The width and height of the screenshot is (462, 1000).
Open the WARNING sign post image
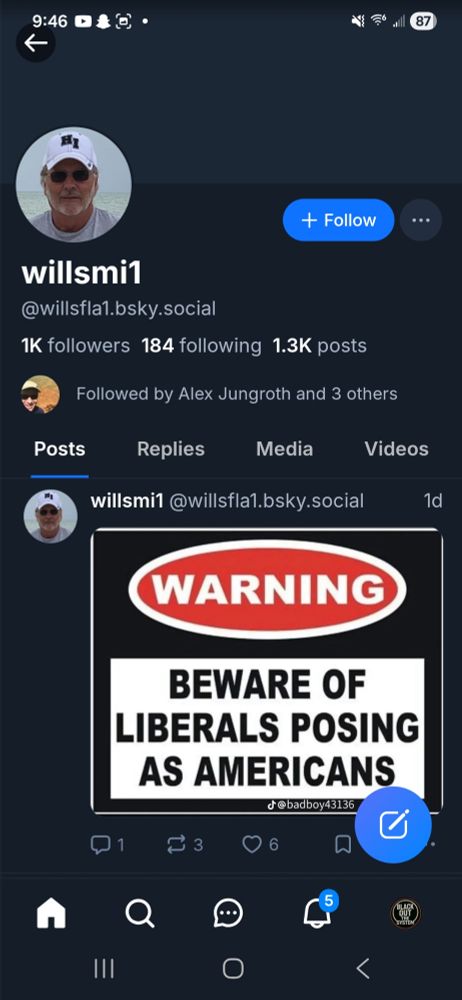tap(267, 672)
